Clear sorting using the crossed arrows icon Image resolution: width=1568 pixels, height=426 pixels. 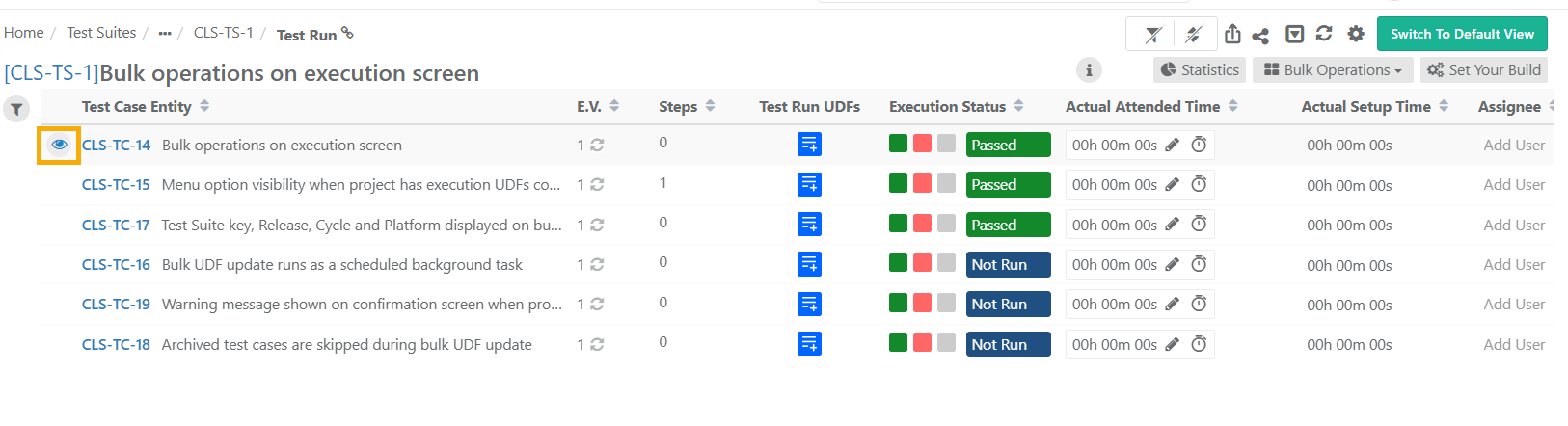pos(1193,35)
